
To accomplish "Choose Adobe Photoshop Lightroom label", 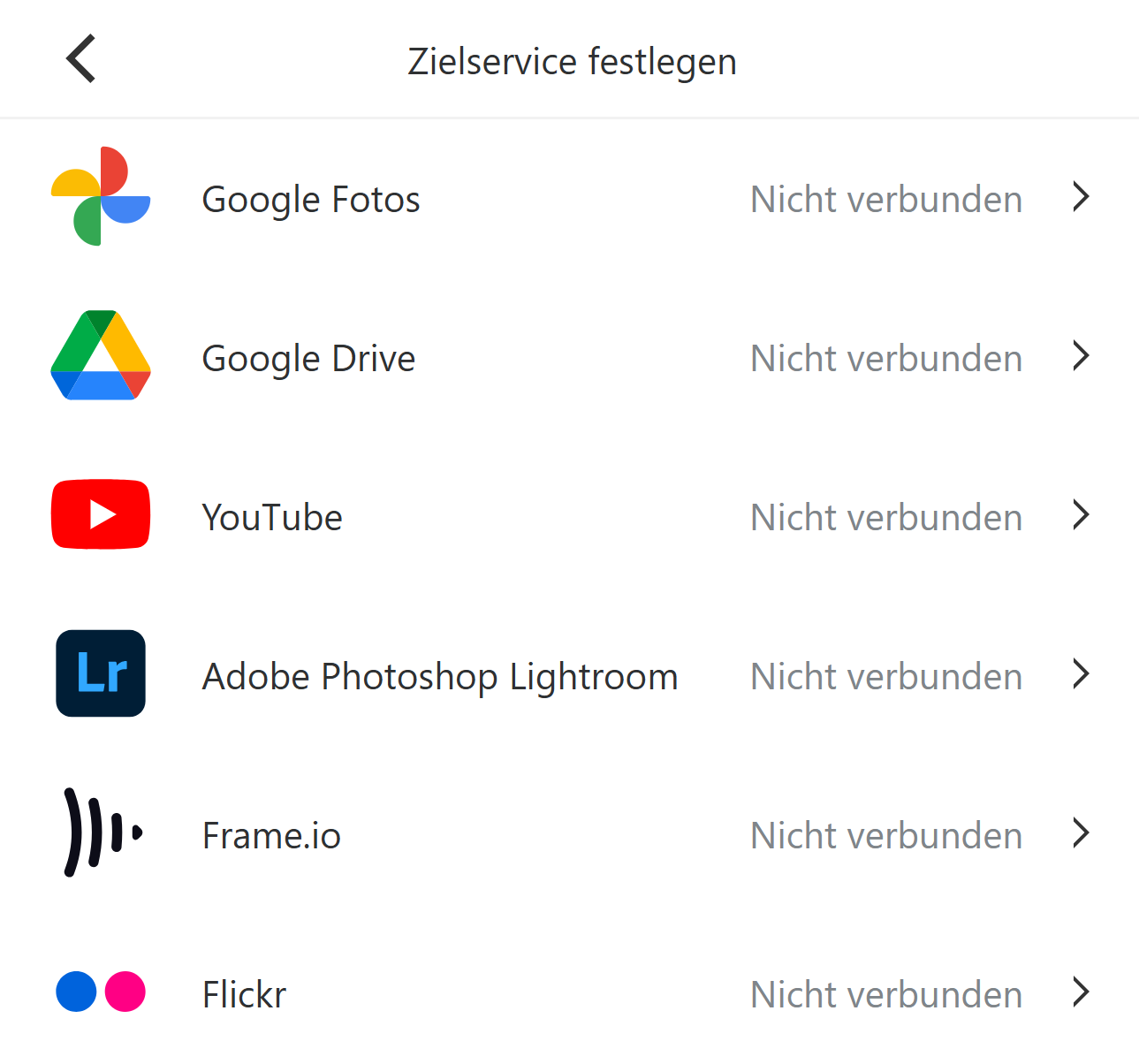I will pos(440,677).
